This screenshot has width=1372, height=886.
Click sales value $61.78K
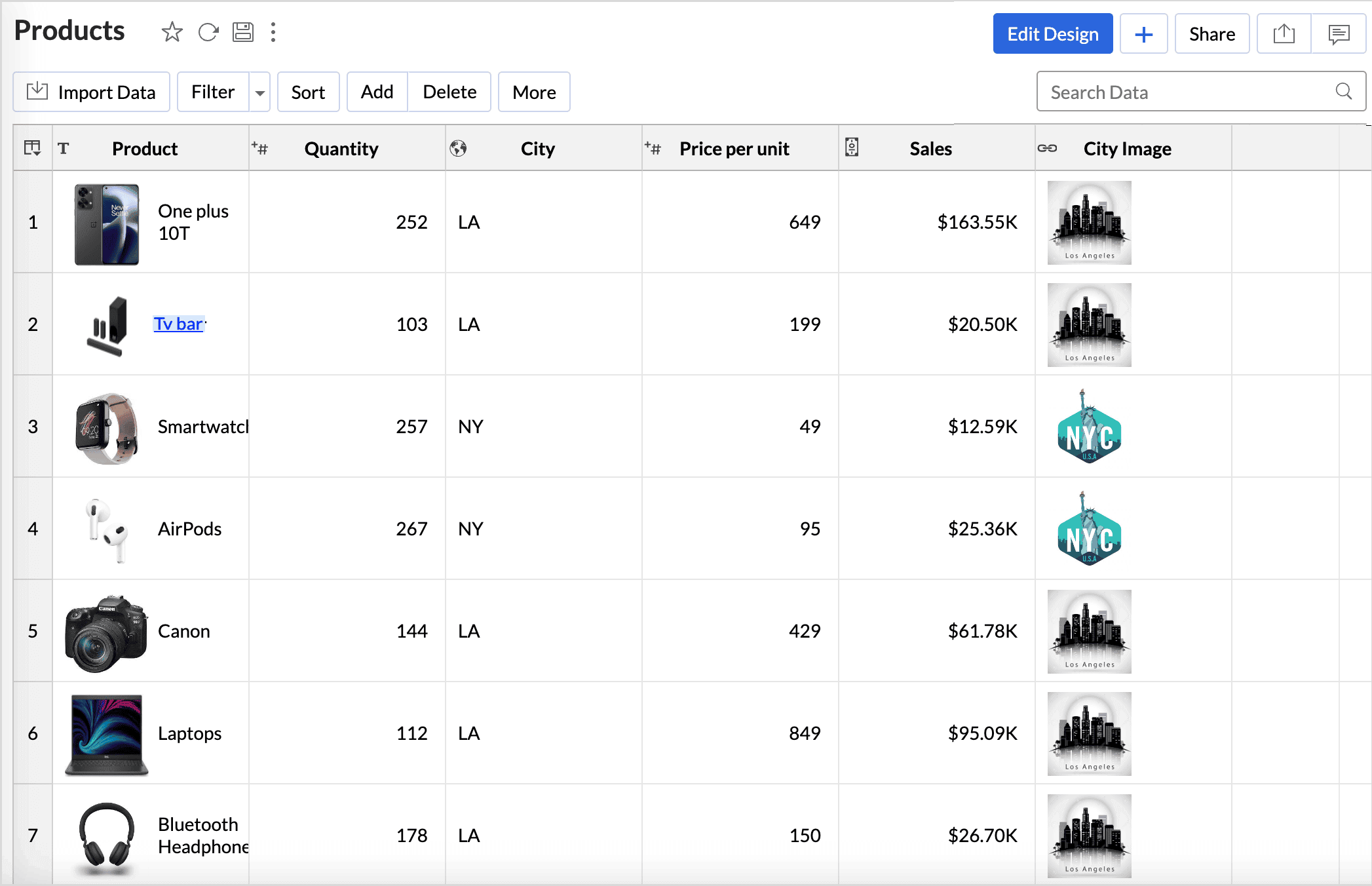(x=983, y=631)
